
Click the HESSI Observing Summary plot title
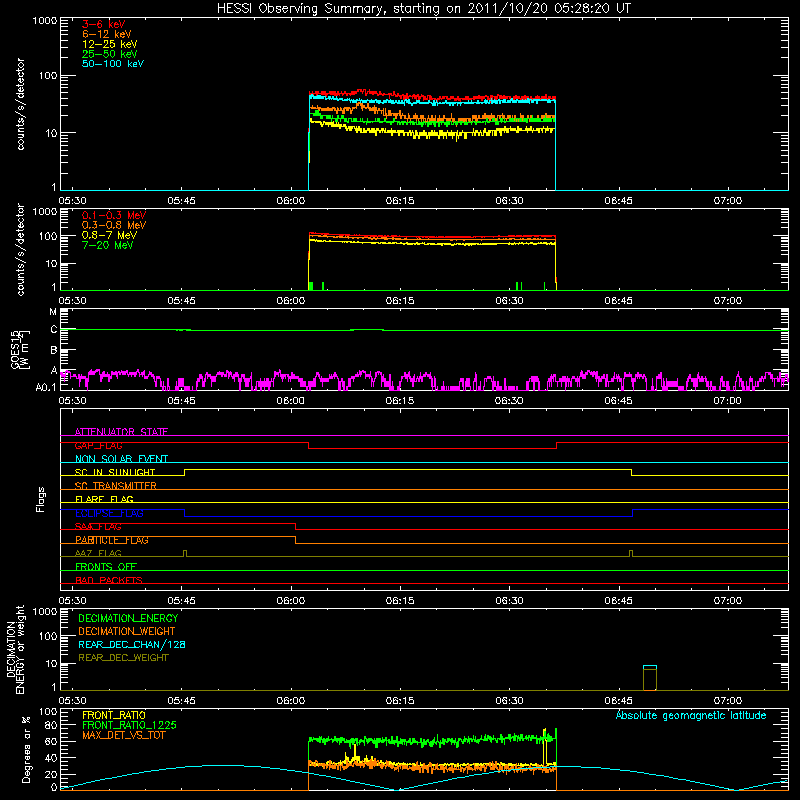pos(423,9)
